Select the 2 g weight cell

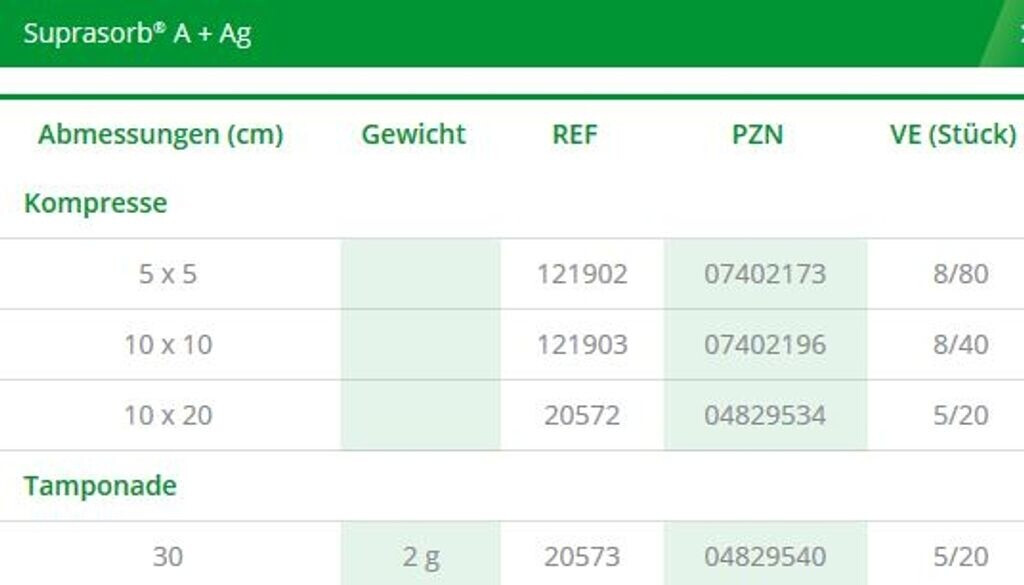421,557
